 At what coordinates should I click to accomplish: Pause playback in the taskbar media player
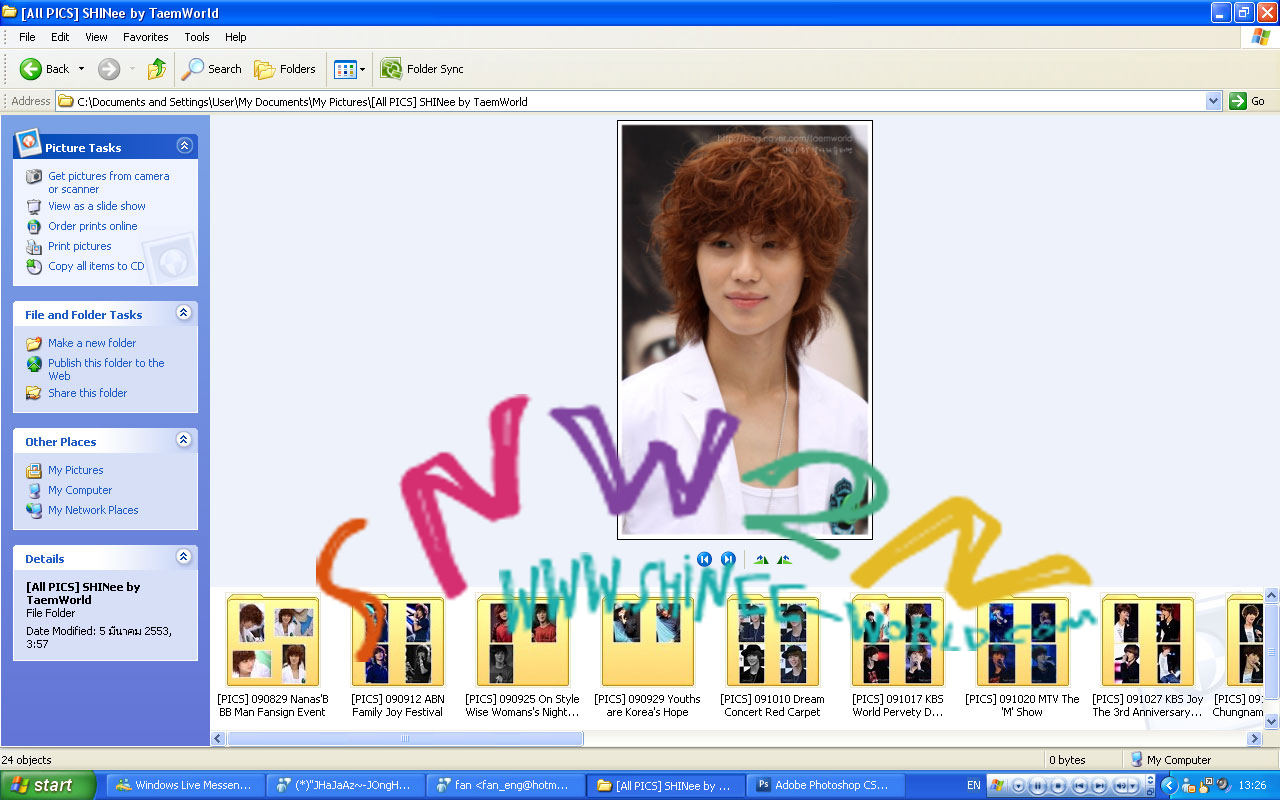click(x=1037, y=786)
